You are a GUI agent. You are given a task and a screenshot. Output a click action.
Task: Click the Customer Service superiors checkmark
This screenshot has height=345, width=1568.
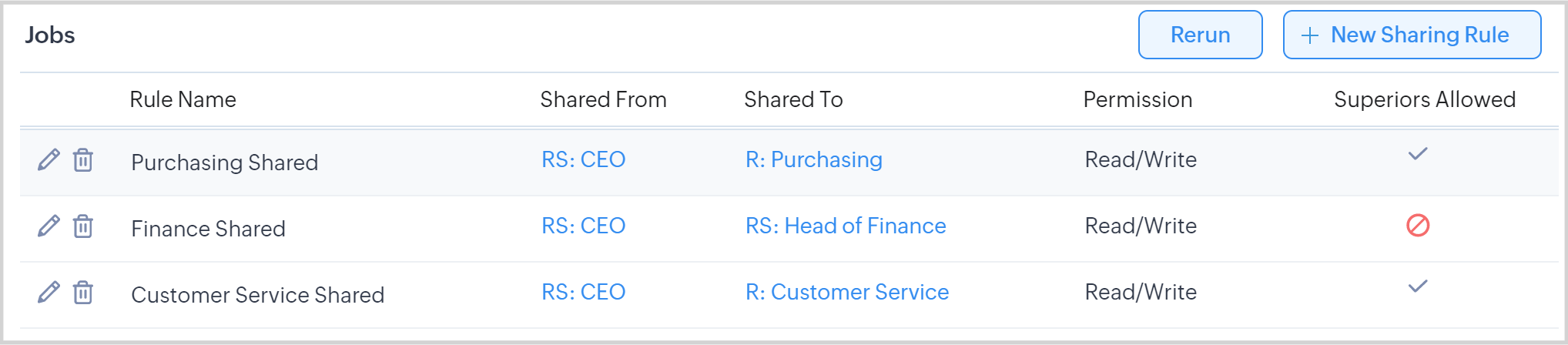tap(1418, 286)
